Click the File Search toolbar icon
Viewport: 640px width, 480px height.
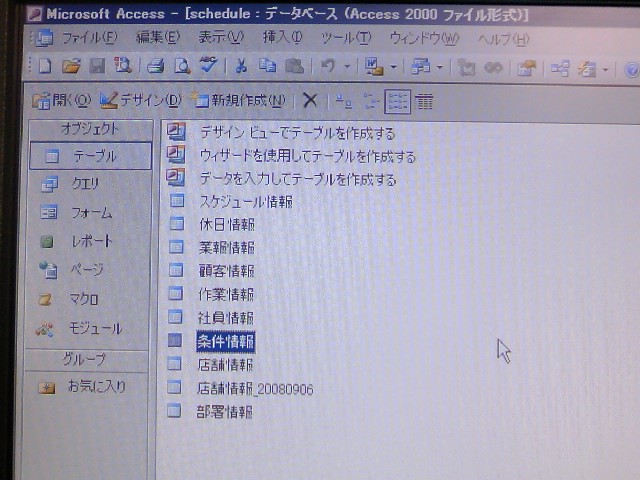pos(122,65)
